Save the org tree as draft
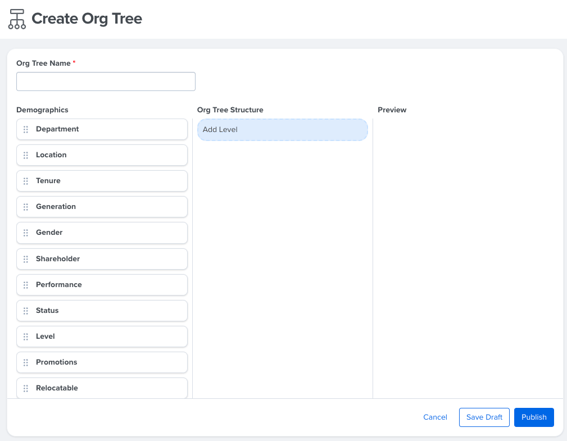567x441 pixels. point(484,417)
